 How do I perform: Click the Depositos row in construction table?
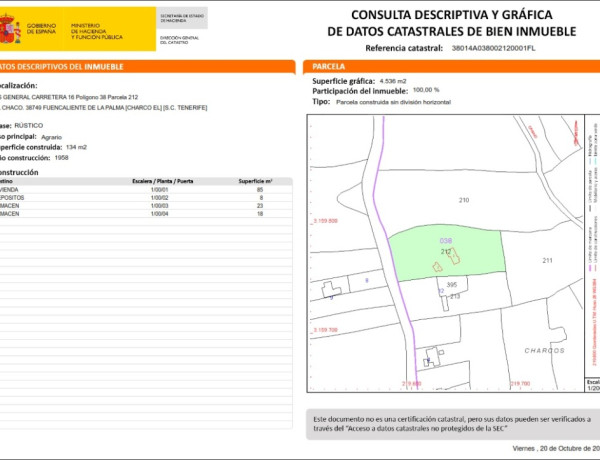coord(146,198)
